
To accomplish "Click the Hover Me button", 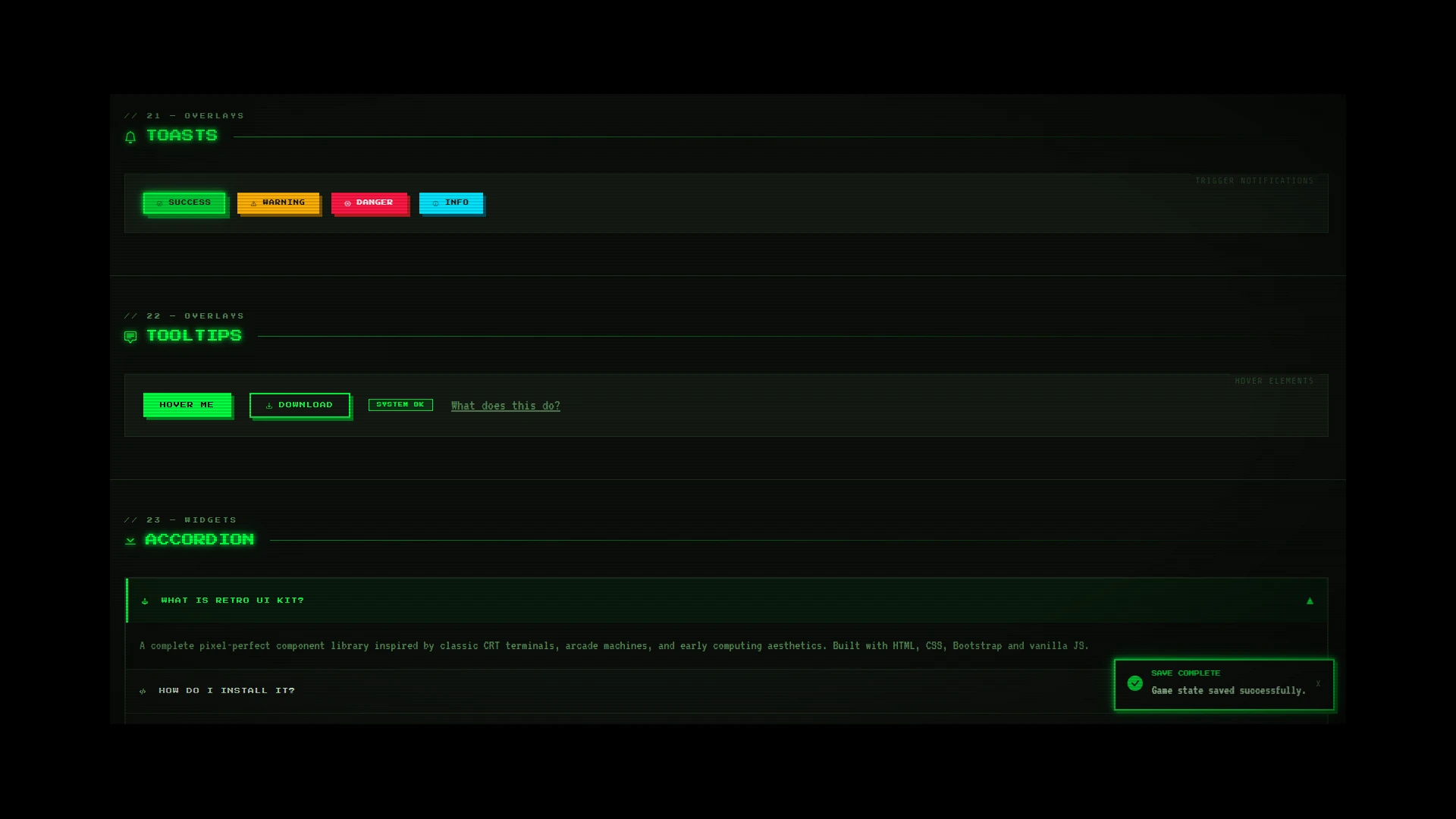I will 187,405.
